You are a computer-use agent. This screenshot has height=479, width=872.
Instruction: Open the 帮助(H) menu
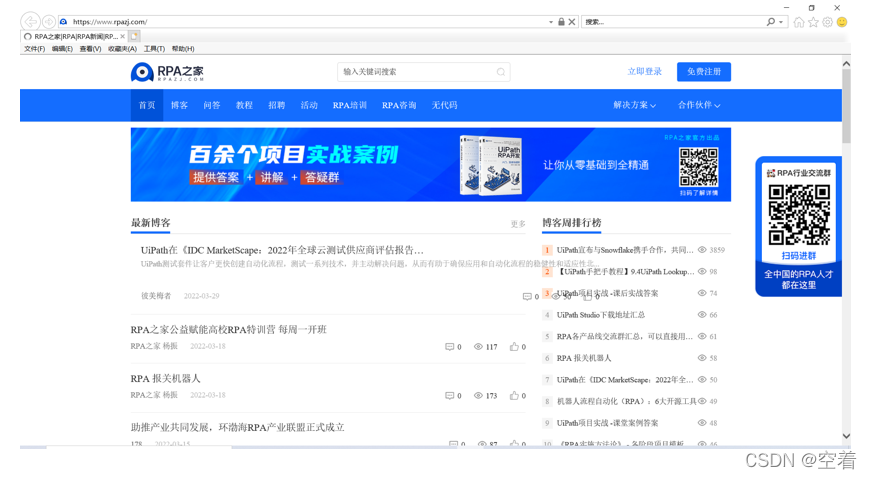click(183, 49)
